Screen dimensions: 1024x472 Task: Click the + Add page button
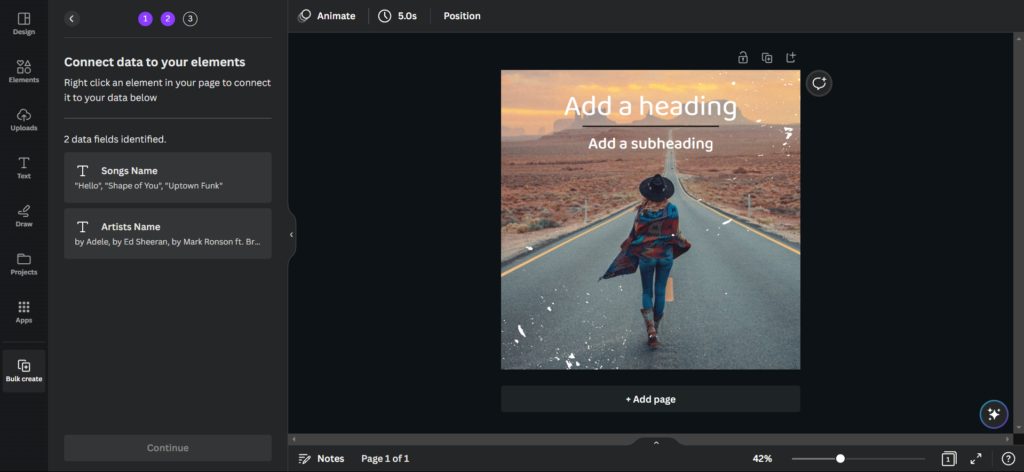[650, 399]
